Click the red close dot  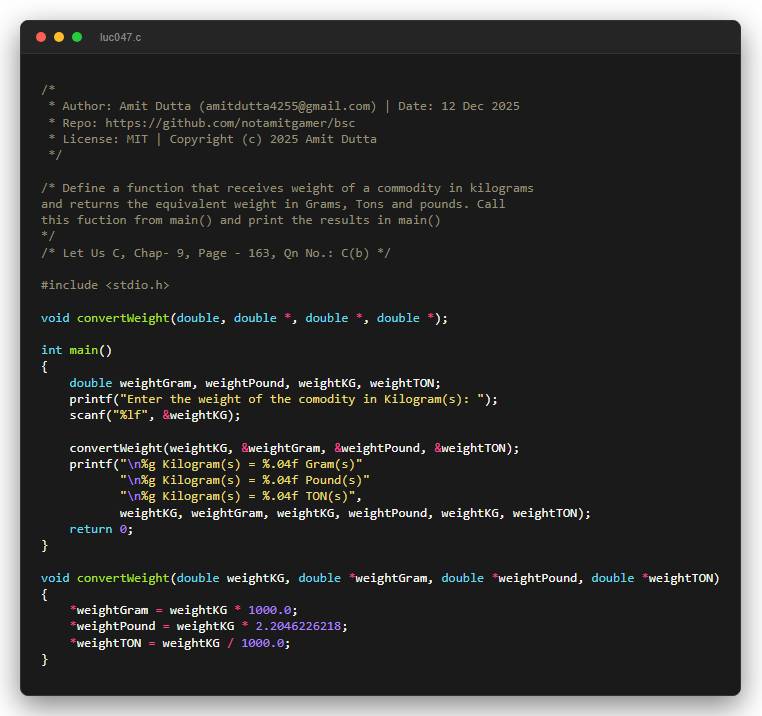[x=41, y=37]
